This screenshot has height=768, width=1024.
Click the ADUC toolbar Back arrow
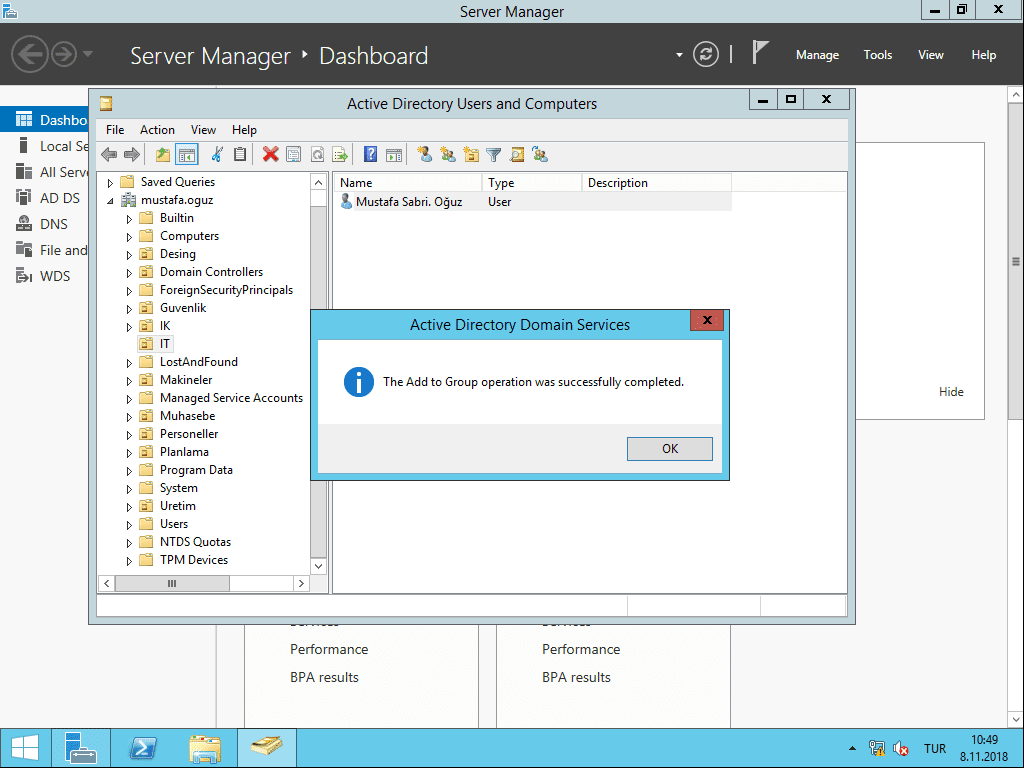[x=109, y=155]
